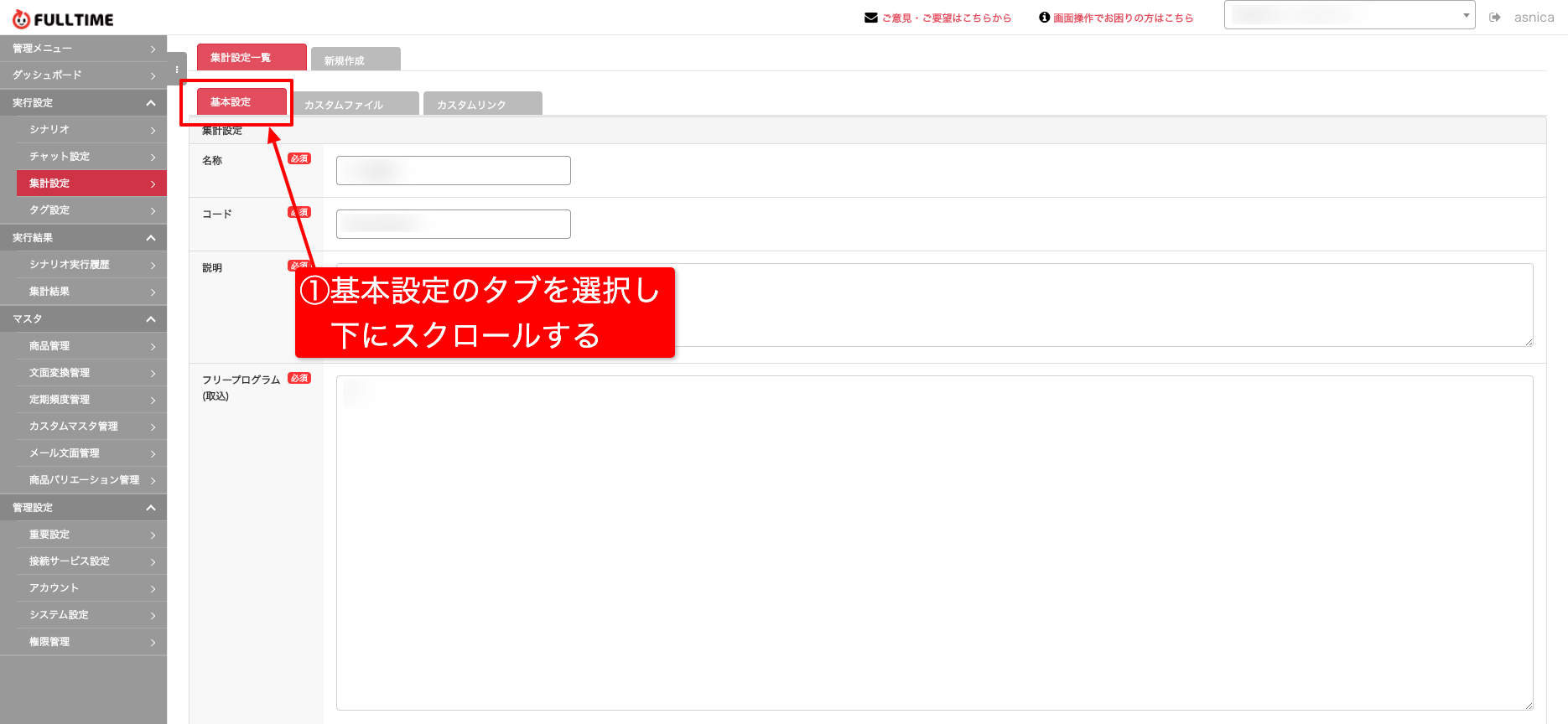Open the 文面変換管理 sidebar item
This screenshot has width=1568, height=724.
coord(92,372)
